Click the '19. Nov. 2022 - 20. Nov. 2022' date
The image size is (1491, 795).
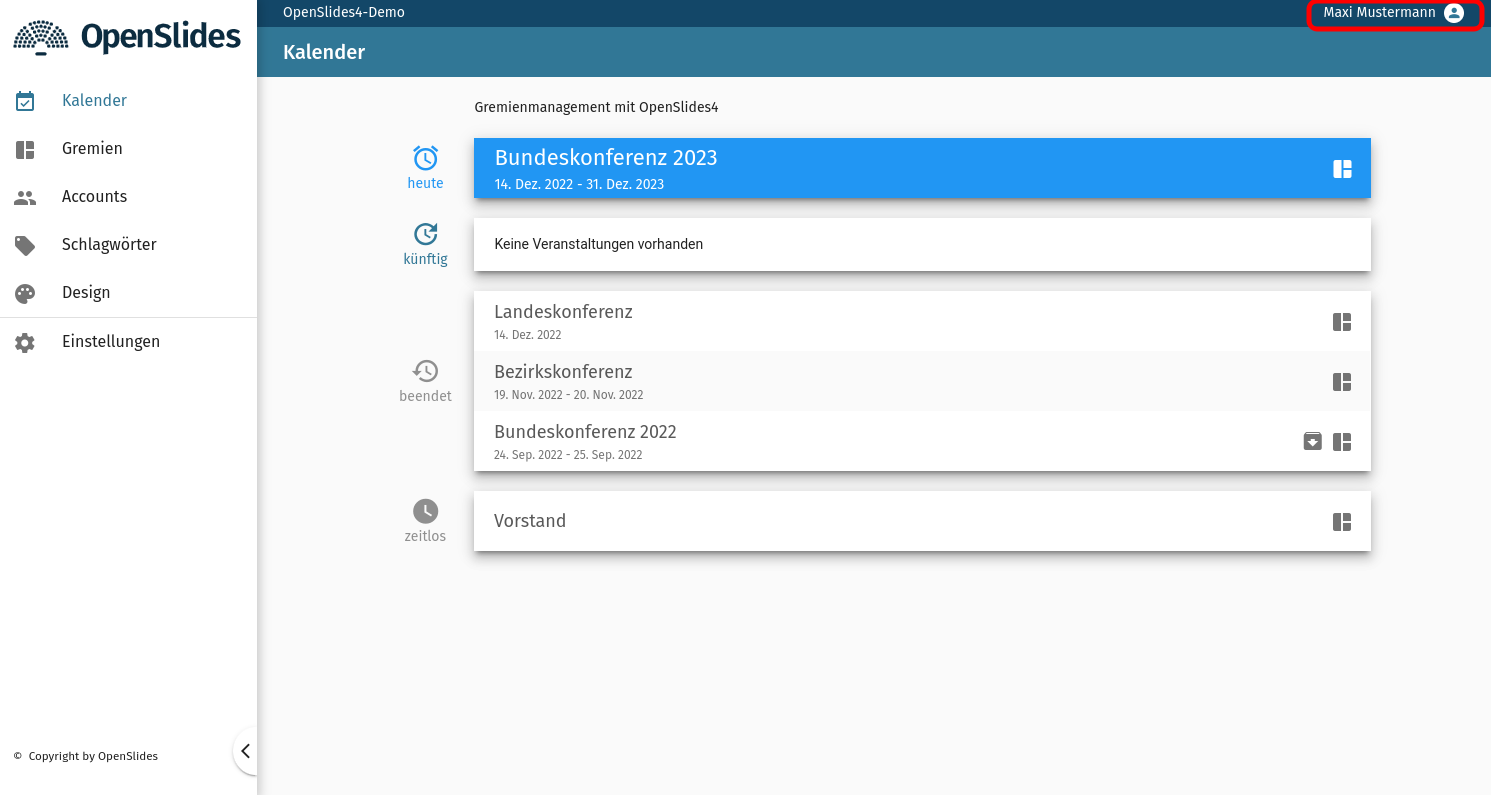click(x=569, y=395)
